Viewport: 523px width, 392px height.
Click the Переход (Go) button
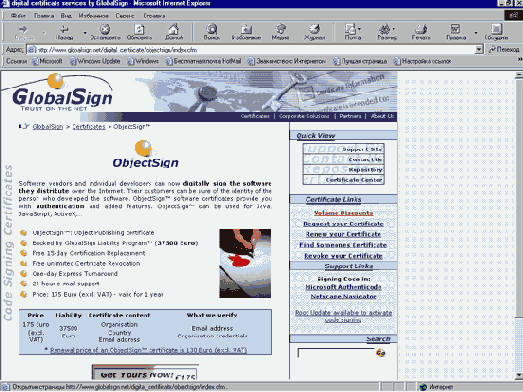[504, 50]
